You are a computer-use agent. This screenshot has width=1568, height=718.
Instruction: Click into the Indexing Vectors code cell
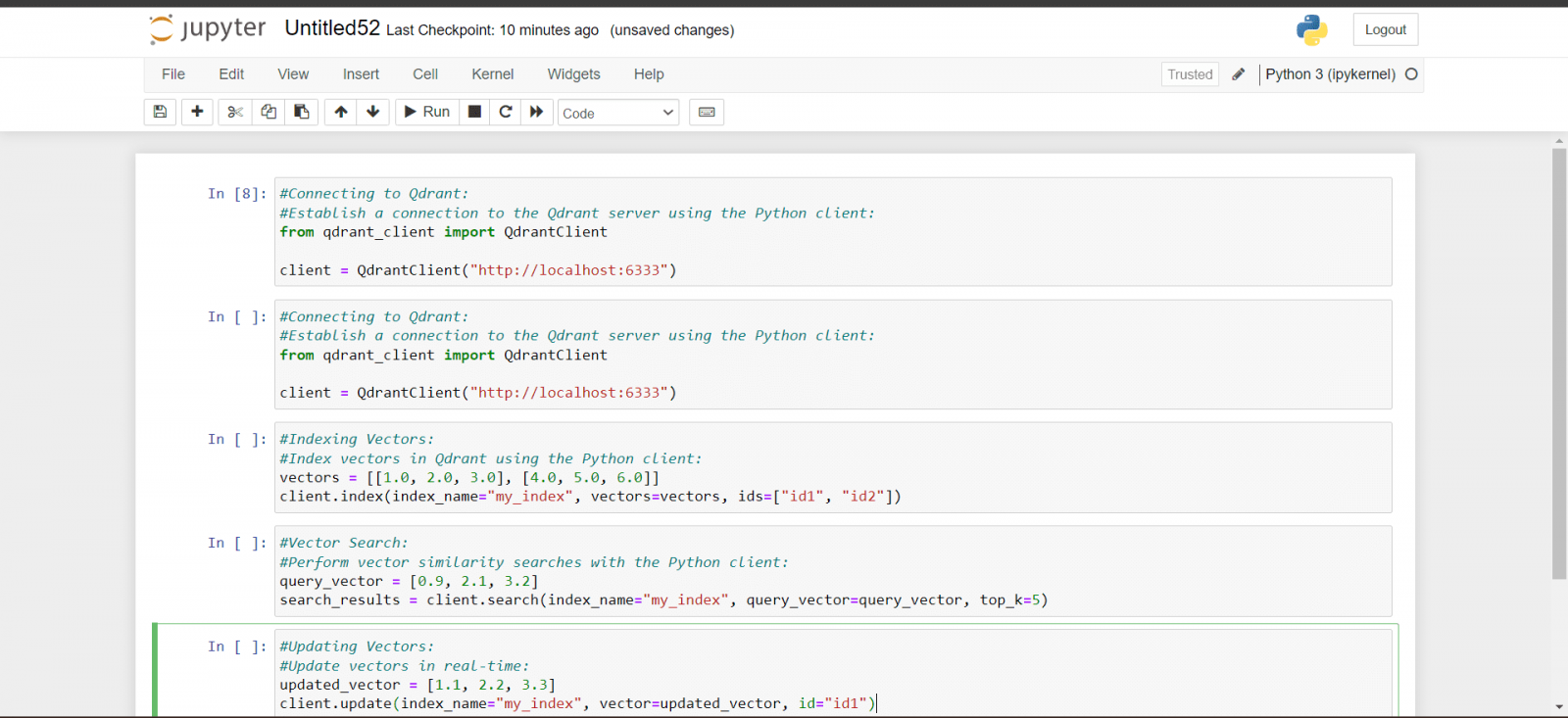833,467
